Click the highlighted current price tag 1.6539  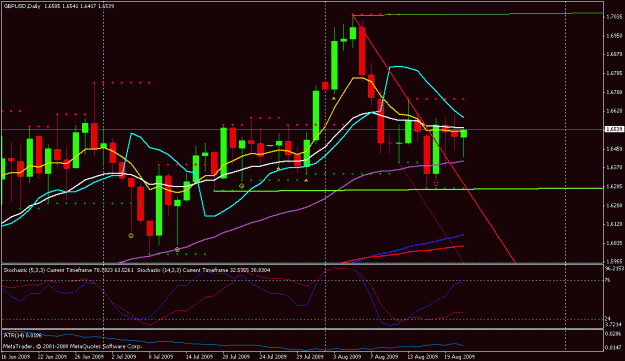pyautogui.click(x=614, y=129)
